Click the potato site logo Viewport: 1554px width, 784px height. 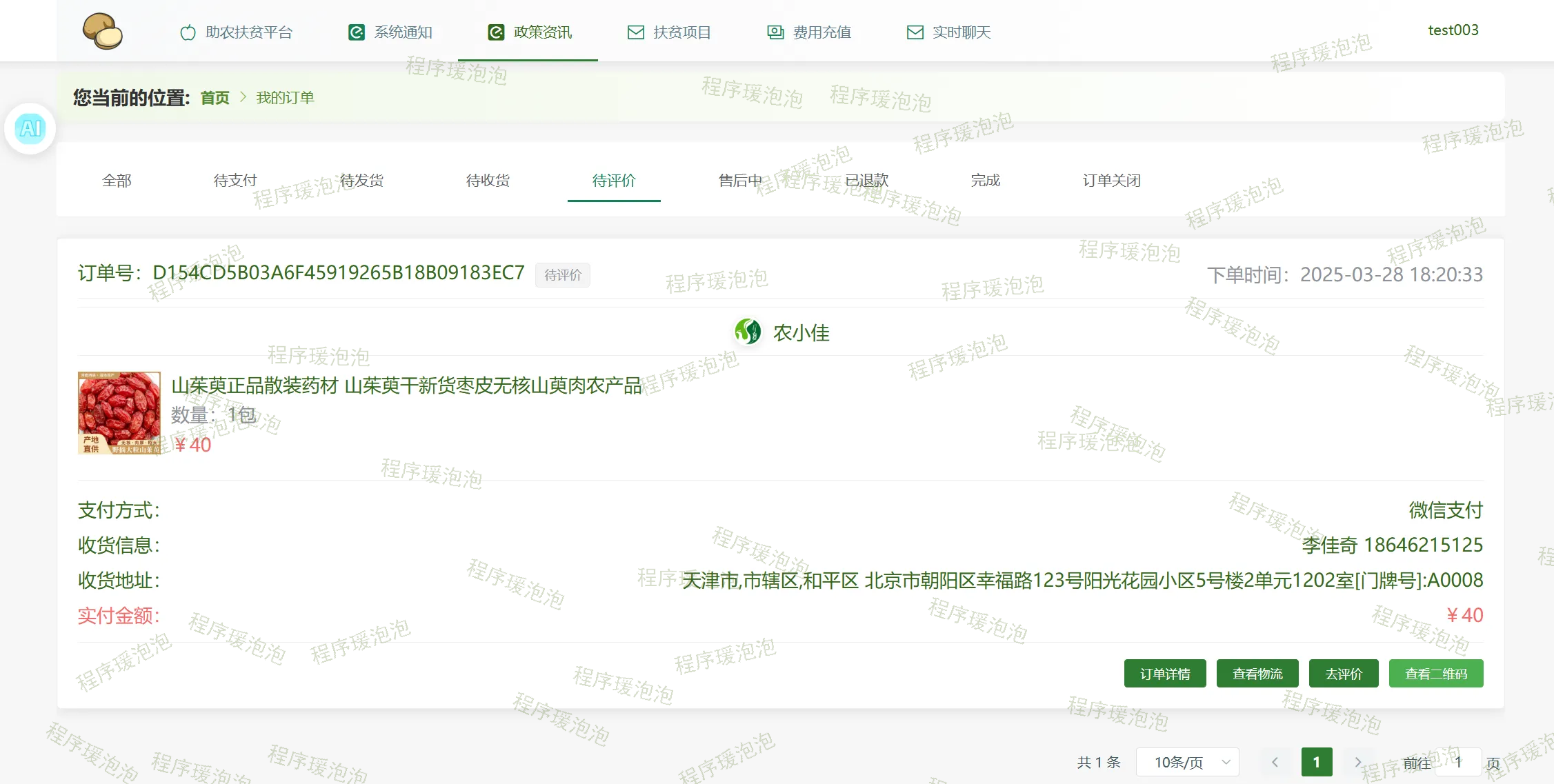coord(102,31)
